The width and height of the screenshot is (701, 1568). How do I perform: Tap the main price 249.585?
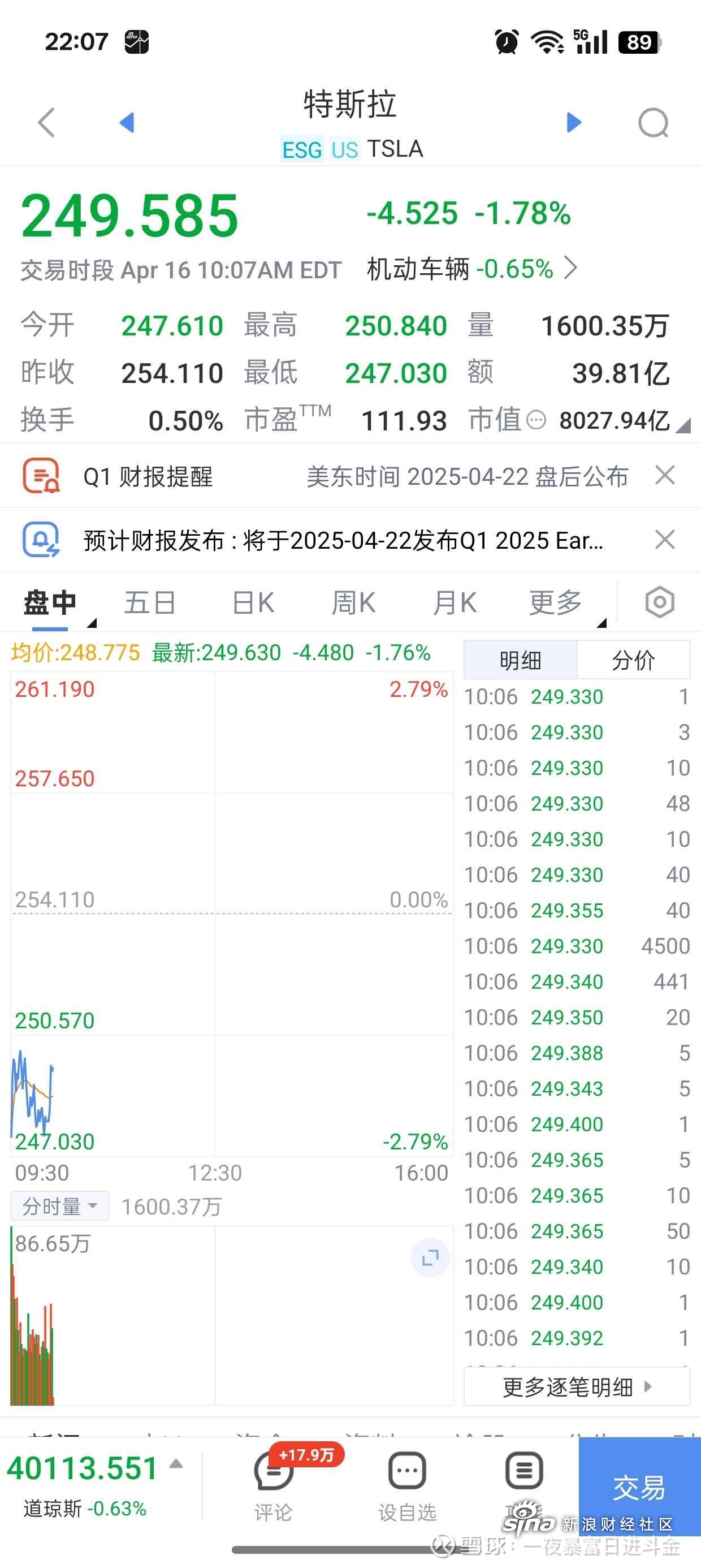coord(129,216)
